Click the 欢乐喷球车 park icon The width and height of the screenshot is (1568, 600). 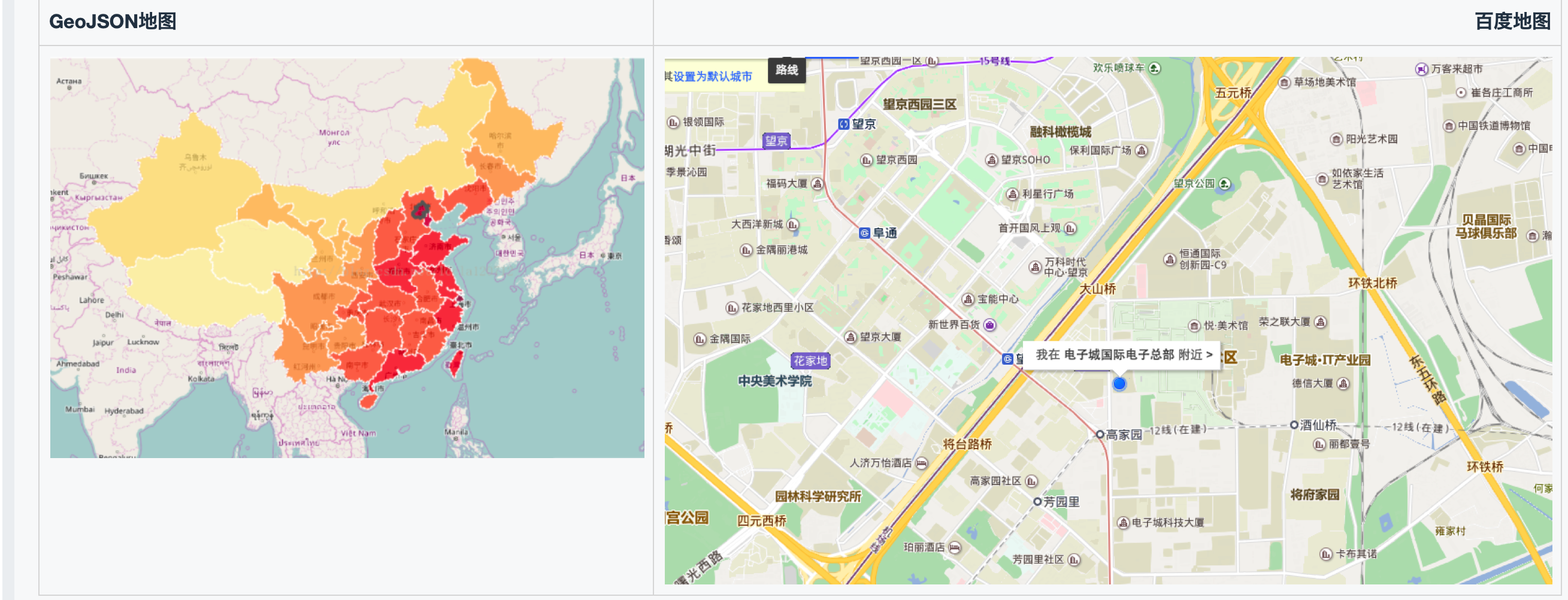coord(1154,68)
